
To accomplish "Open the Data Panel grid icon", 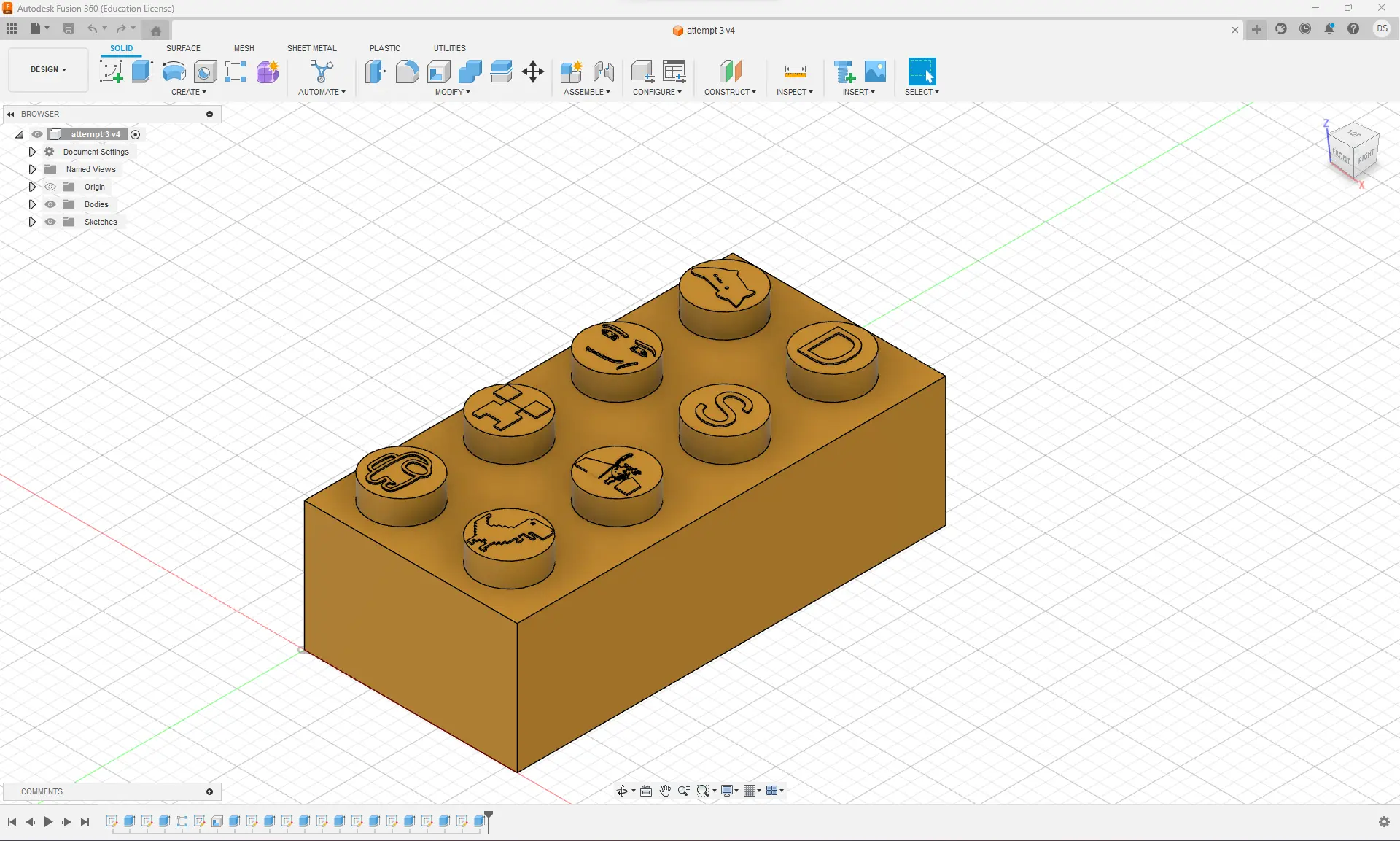I will pos(12,28).
